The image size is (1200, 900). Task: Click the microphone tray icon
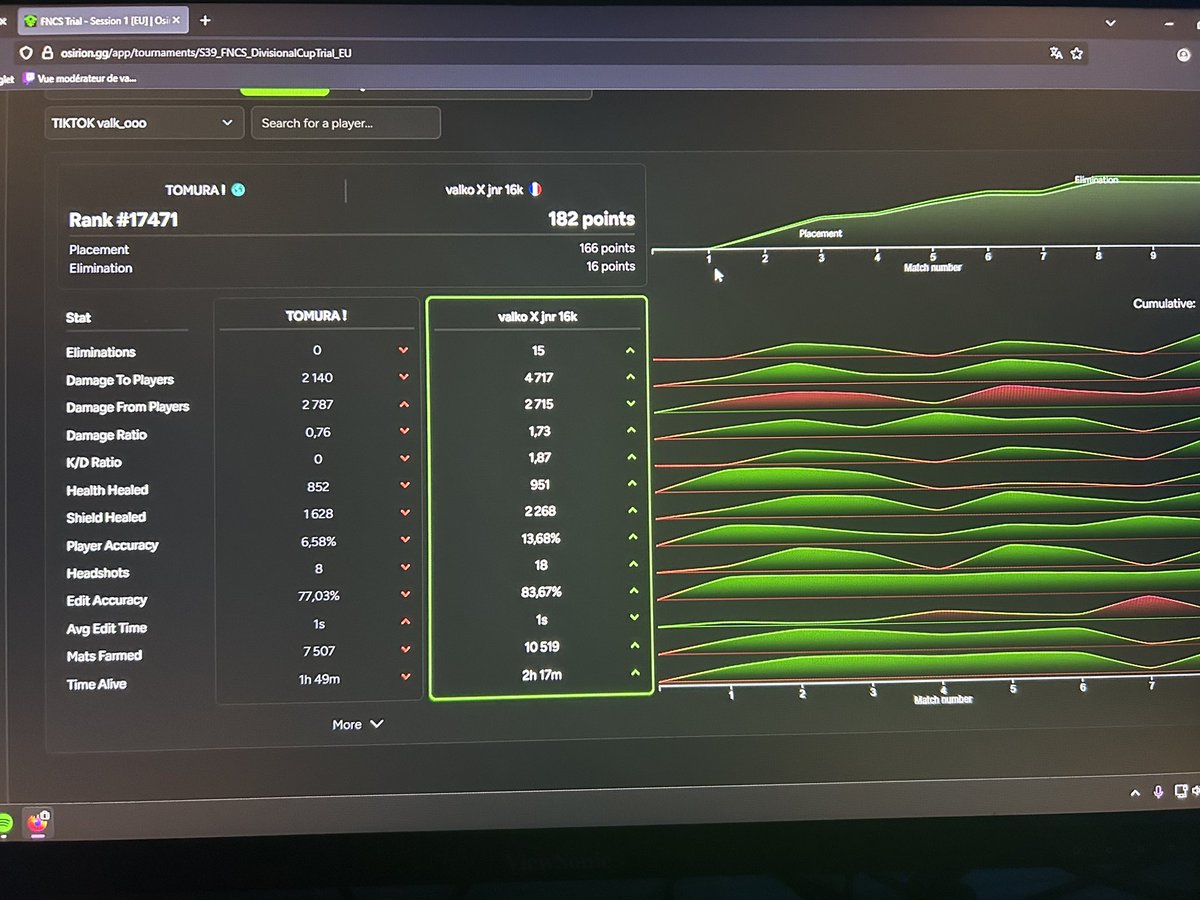1158,792
